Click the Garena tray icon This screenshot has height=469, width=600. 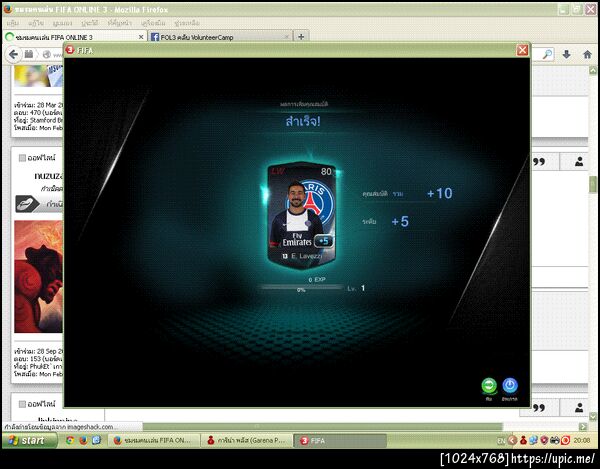[x=523, y=441]
